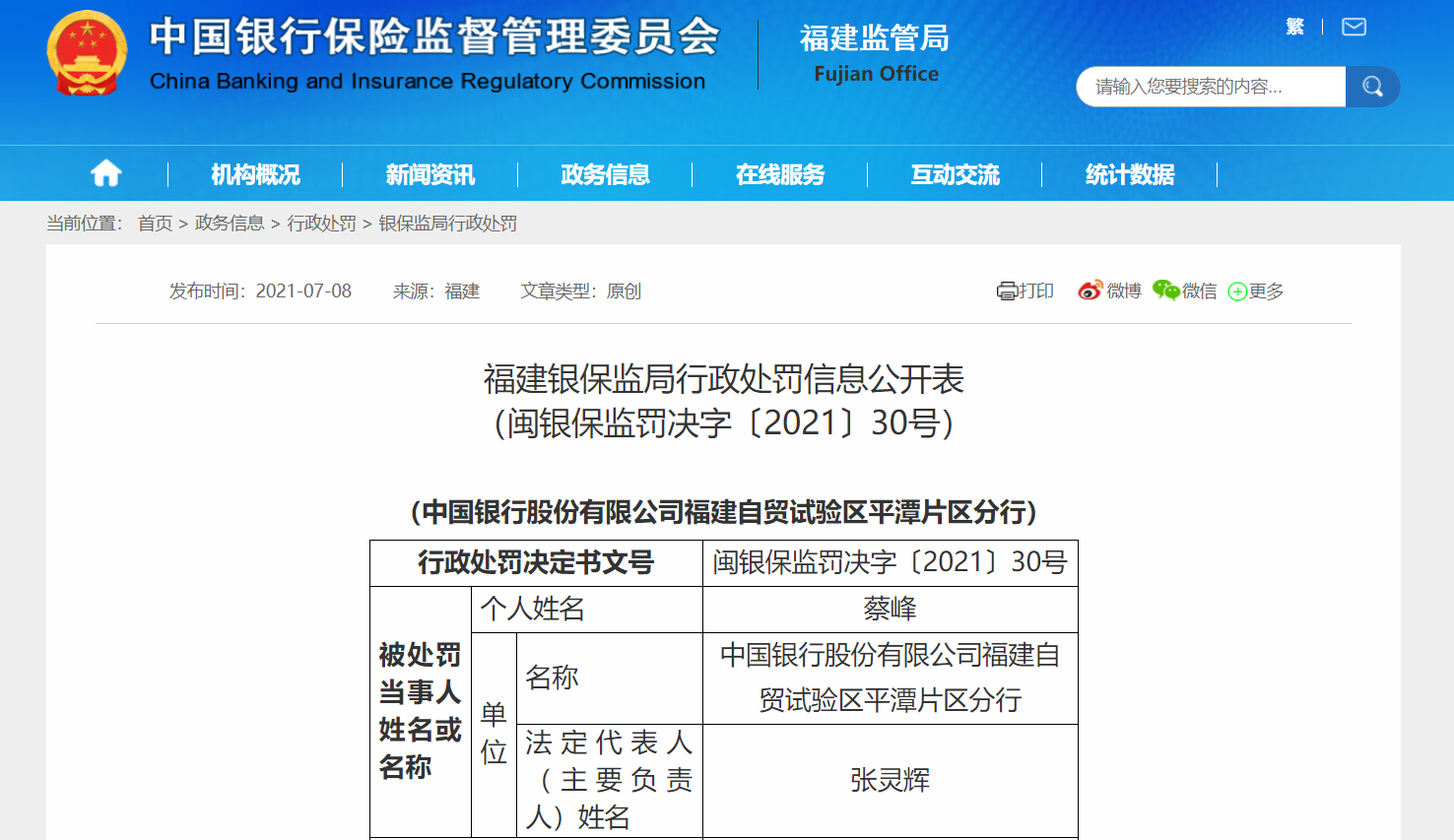
Task: Click the 法定代表人 label cell
Action: [610, 780]
